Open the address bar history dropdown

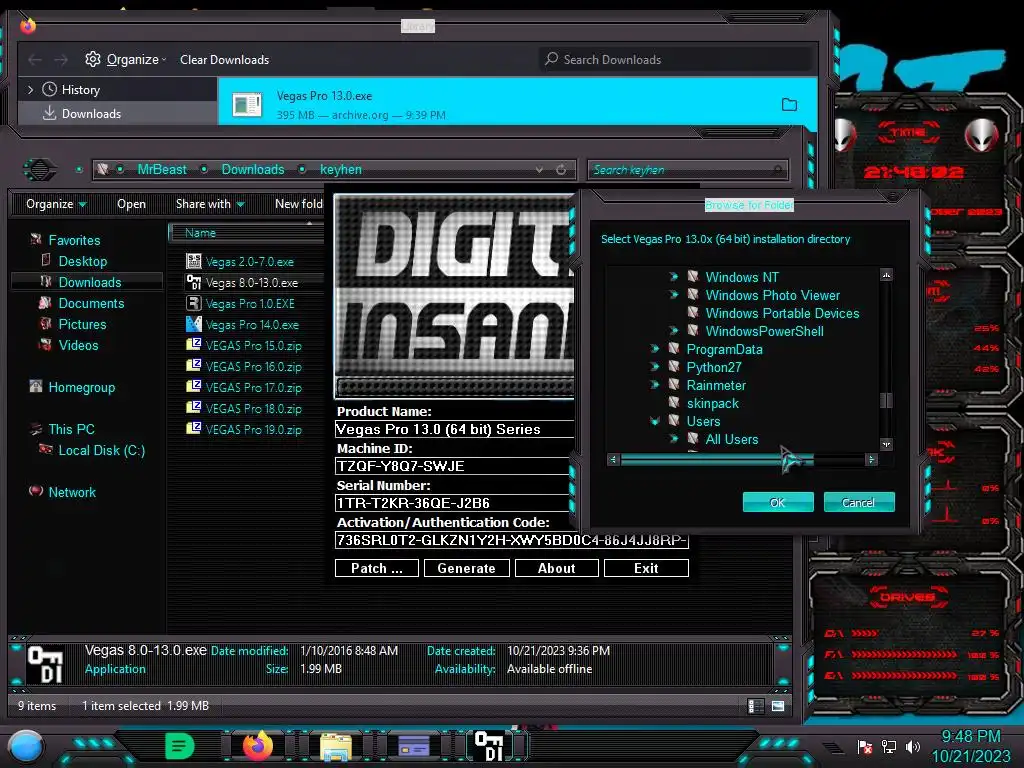[x=539, y=170]
